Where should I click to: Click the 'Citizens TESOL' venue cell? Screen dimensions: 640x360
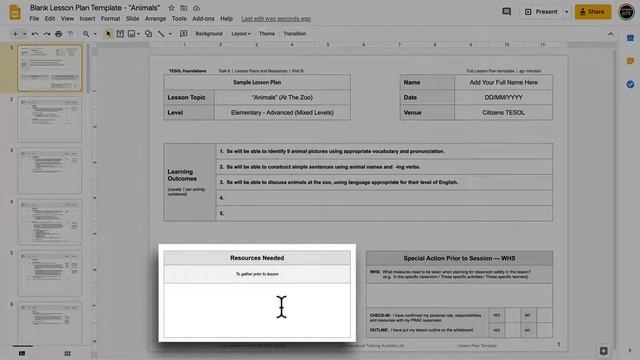click(x=504, y=113)
